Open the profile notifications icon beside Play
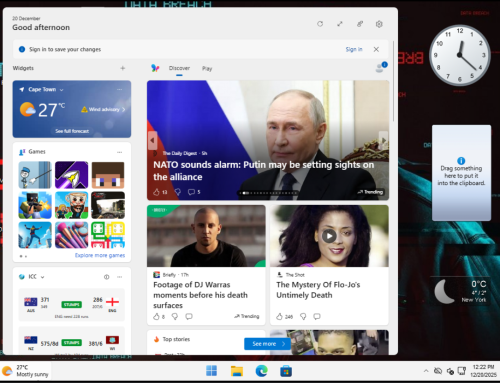Screen dimensions: 500x383 (x=380, y=67)
